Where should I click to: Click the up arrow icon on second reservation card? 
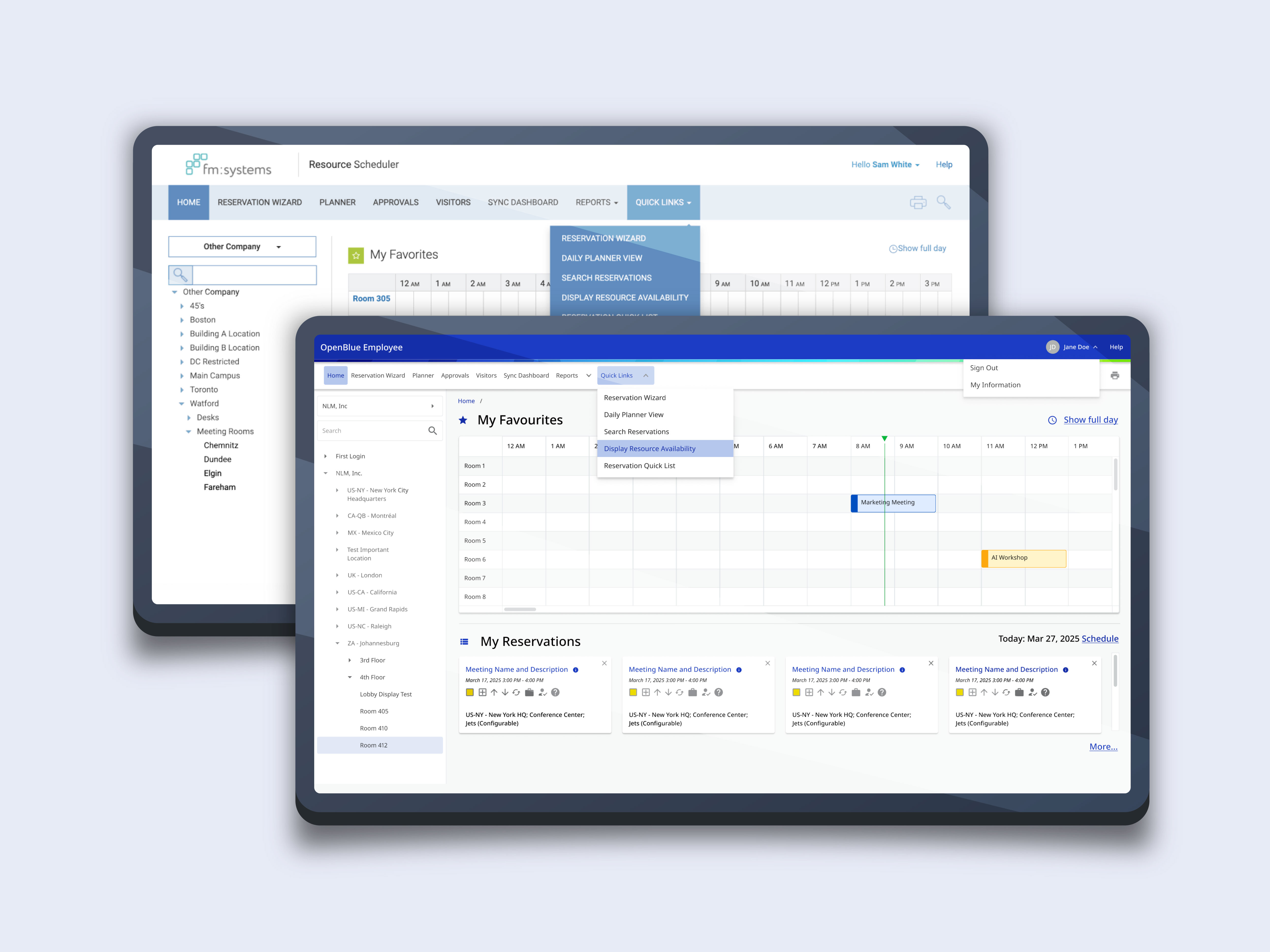(x=657, y=692)
